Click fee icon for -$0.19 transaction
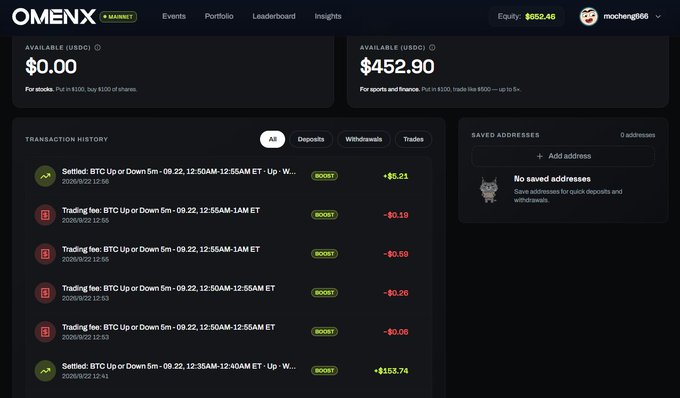Viewport: 680px width, 398px height. pos(45,215)
